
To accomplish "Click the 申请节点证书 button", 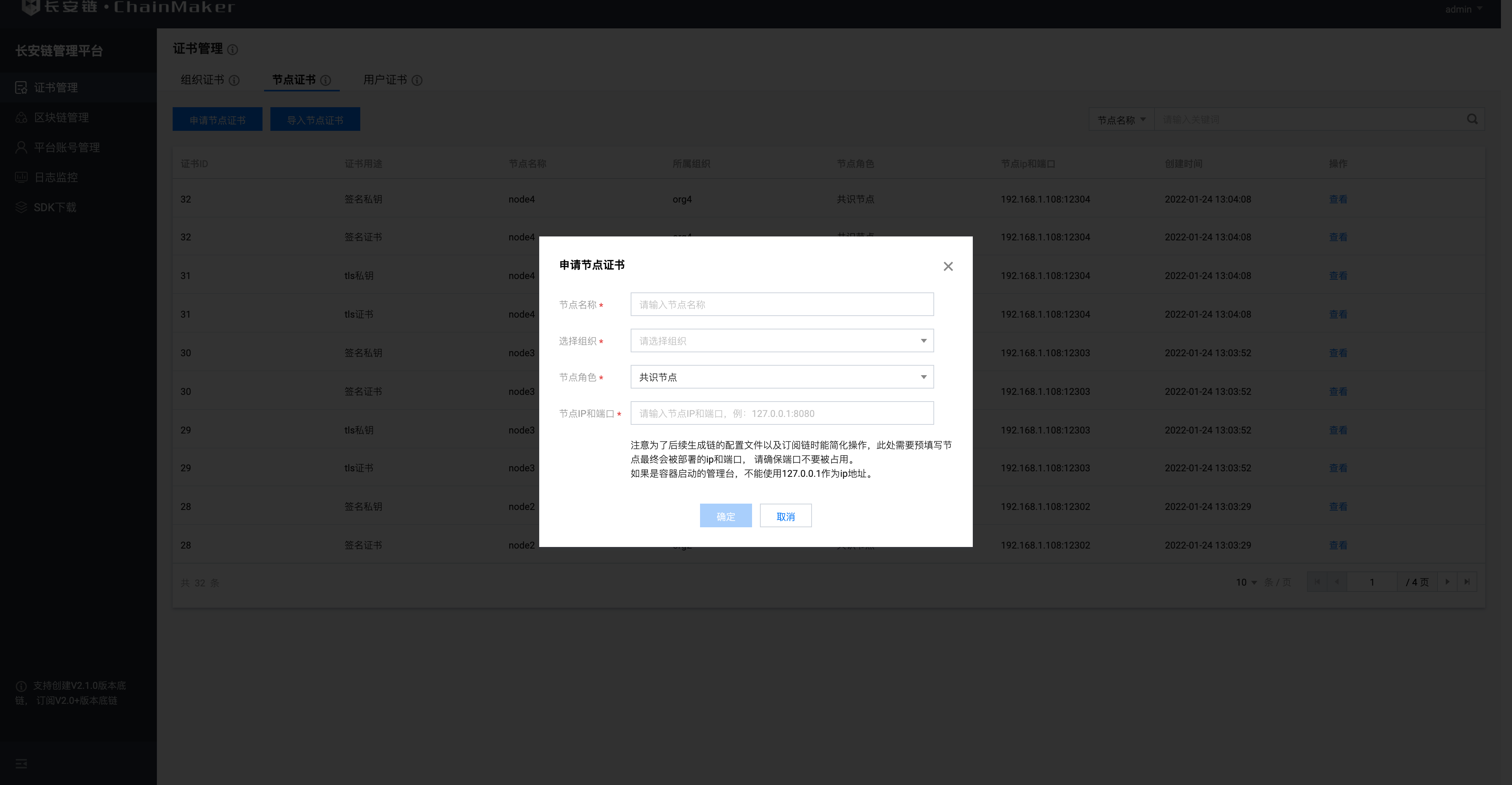I will [x=217, y=119].
